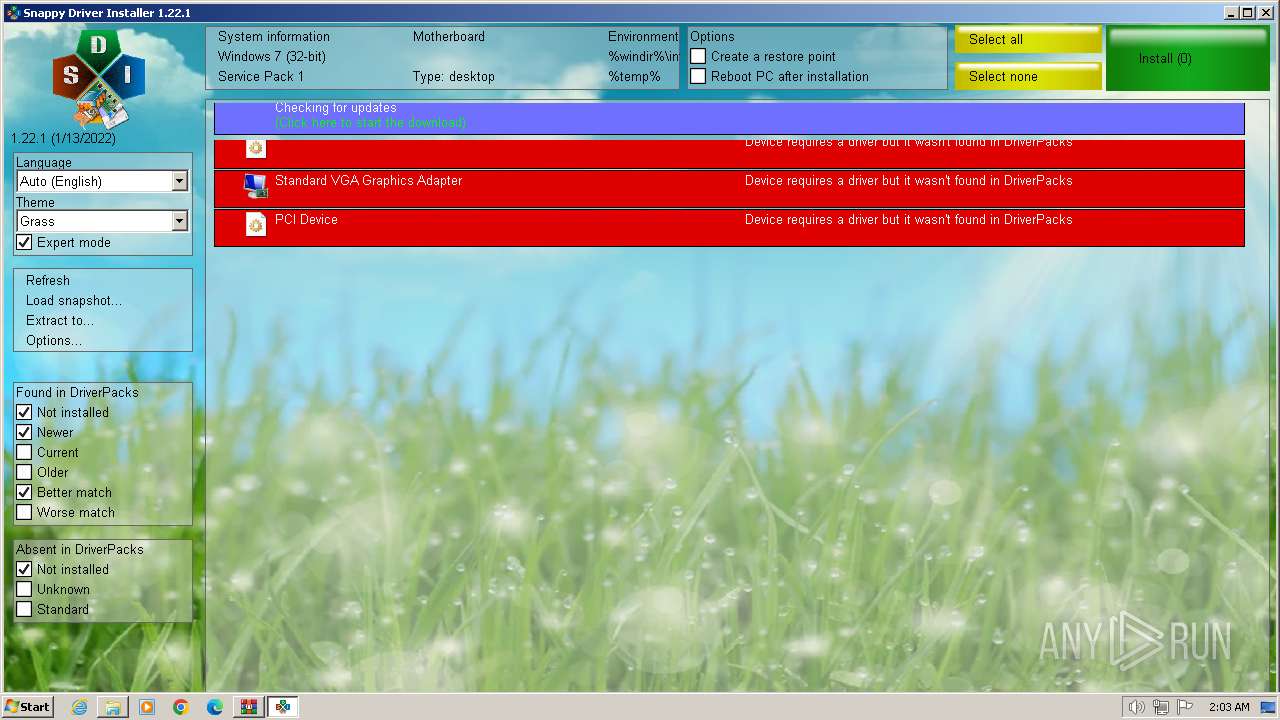1280x720 pixels.
Task: Open Internet Explorer from the taskbar
Action: click(x=79, y=707)
